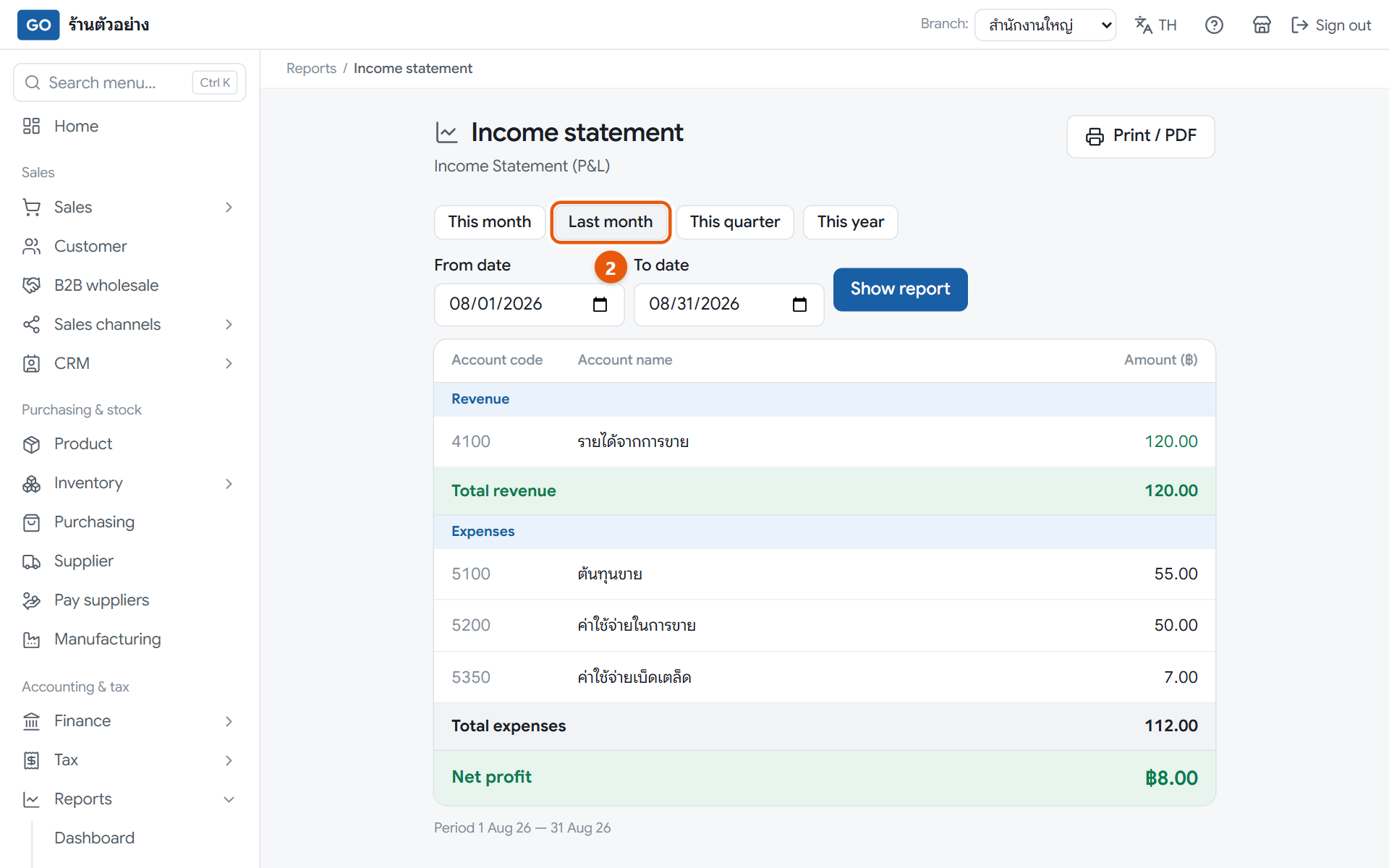Click the GO logo

coord(38,25)
